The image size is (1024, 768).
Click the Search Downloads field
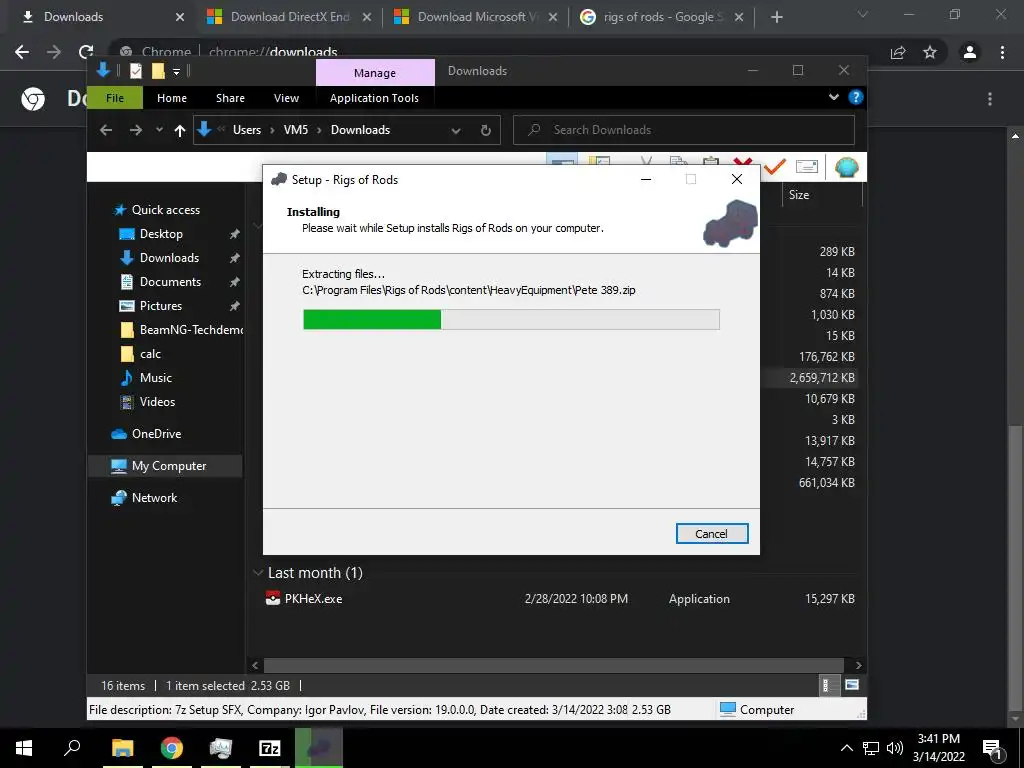pos(684,130)
